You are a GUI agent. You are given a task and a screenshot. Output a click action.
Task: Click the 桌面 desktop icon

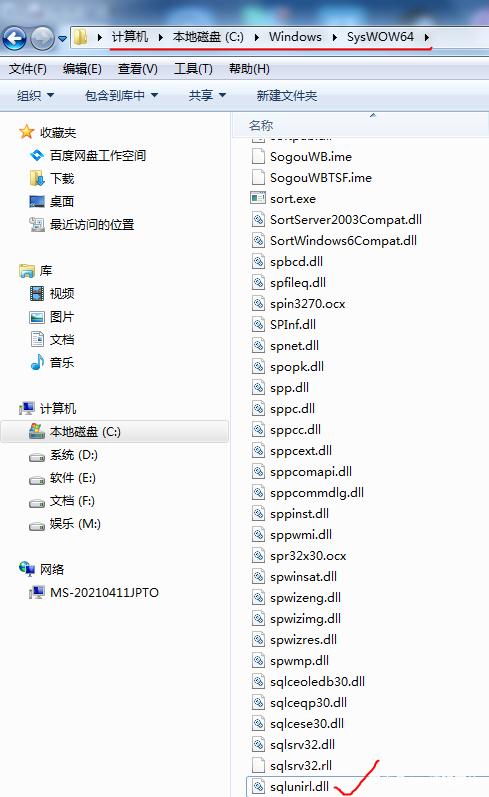37,202
